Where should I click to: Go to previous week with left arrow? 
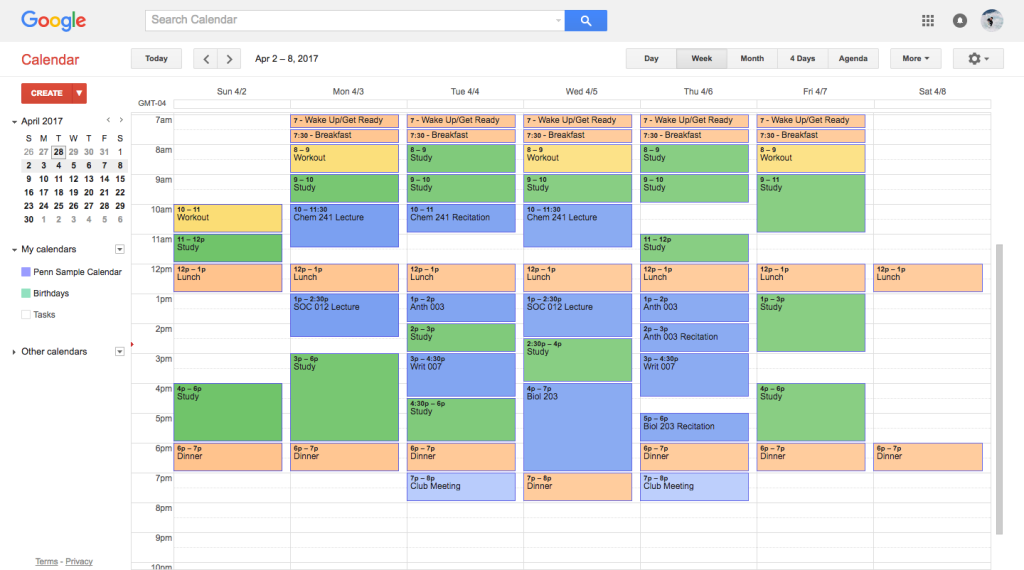(206, 59)
